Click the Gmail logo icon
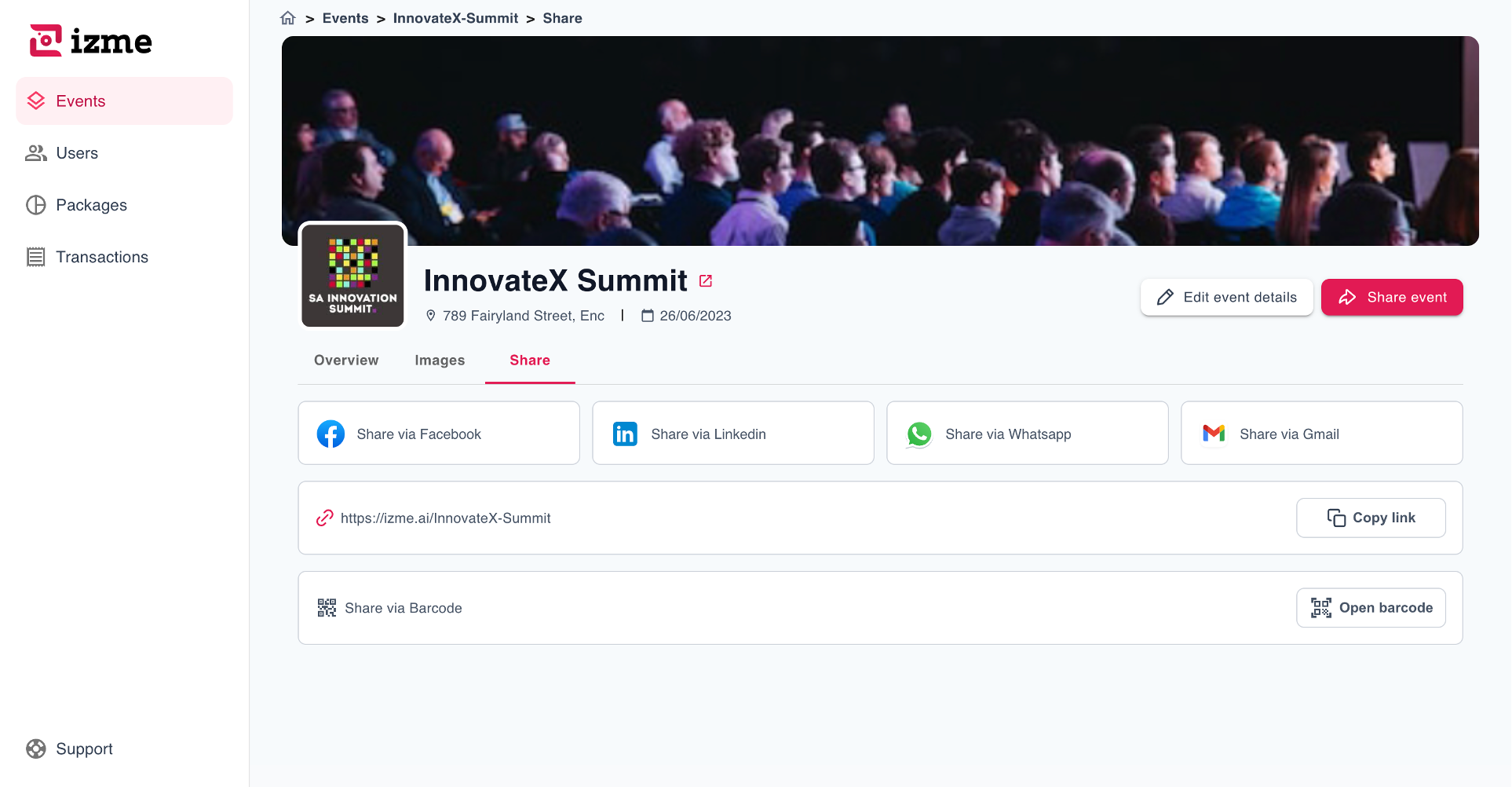Screen dimensions: 1512x787 point(1214,434)
